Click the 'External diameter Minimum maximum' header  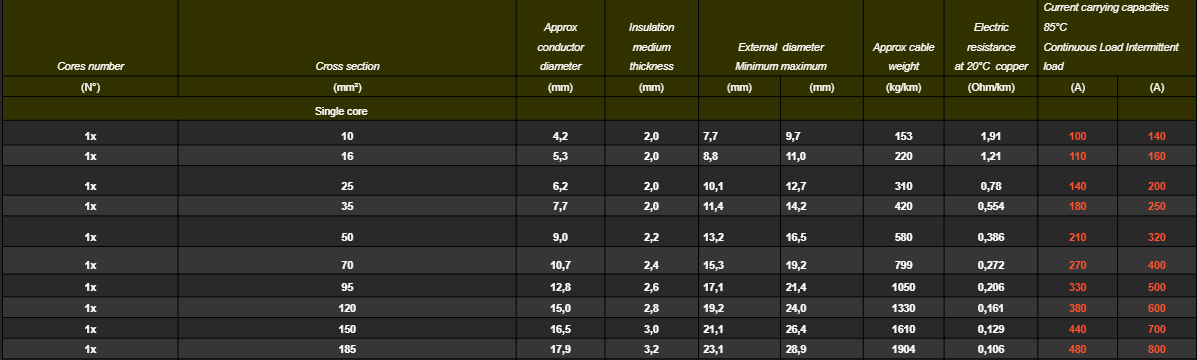[780, 56]
